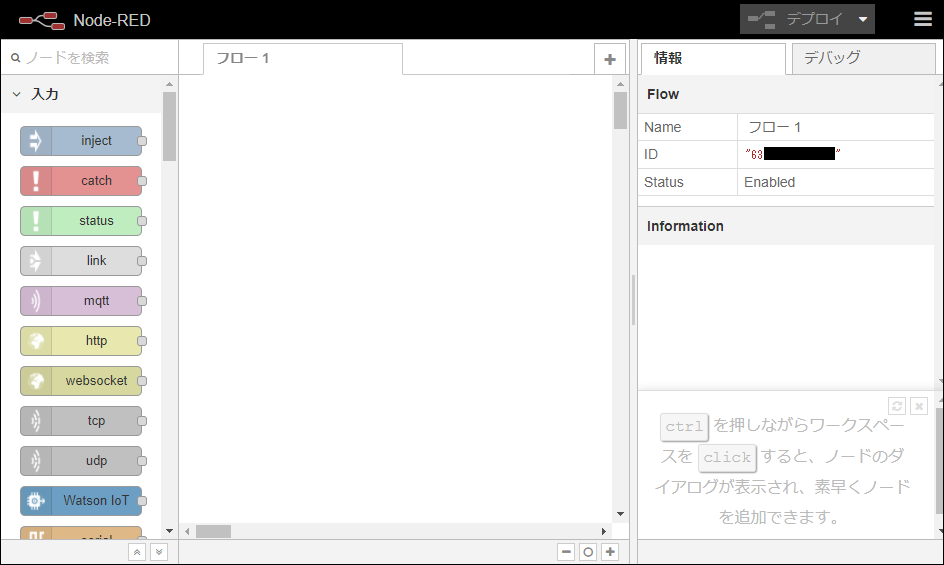Click the Status row label
The height and width of the screenshot is (565, 944).
(x=663, y=182)
